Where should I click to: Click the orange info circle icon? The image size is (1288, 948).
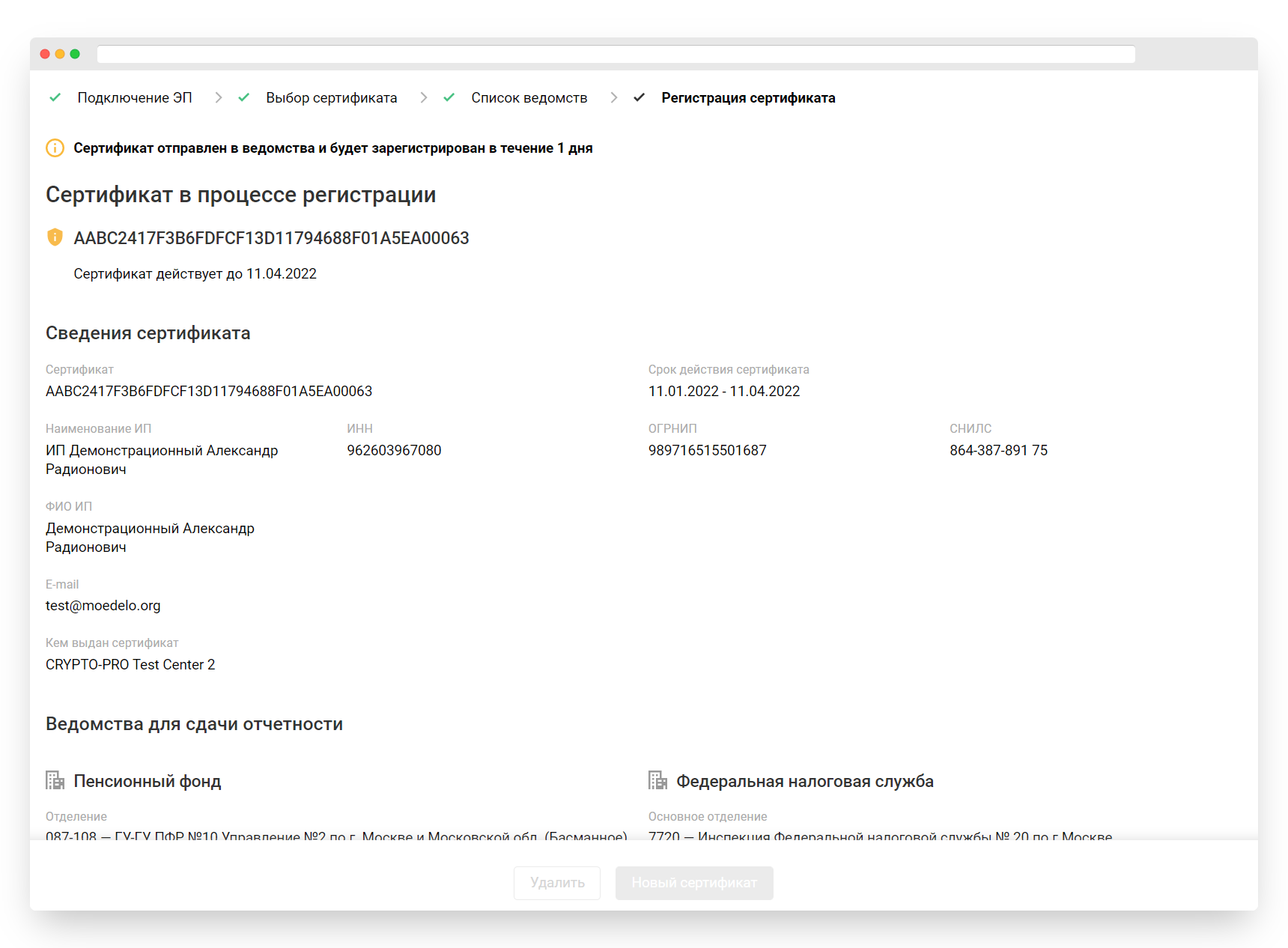coord(55,148)
